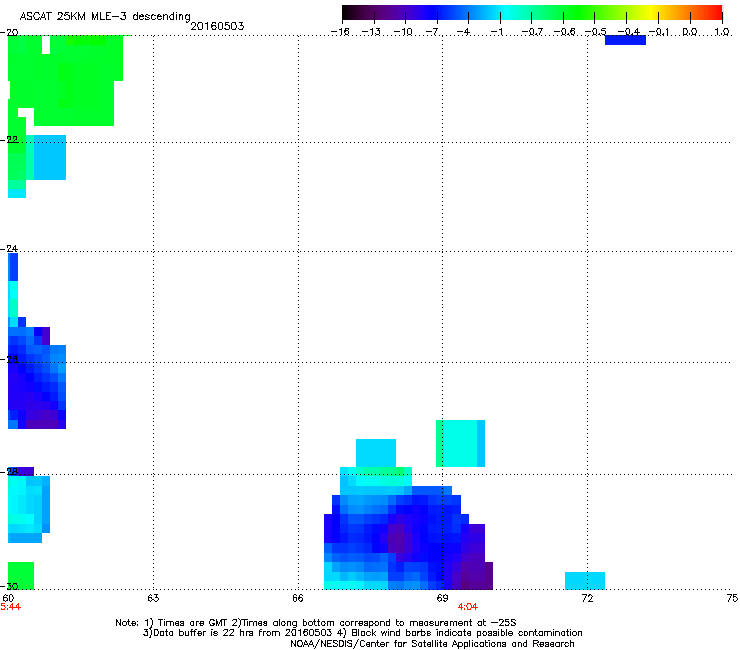This screenshot has height=650, width=740.
Task: Click the NOAA/NESDIS credit line
Action: pos(432,644)
